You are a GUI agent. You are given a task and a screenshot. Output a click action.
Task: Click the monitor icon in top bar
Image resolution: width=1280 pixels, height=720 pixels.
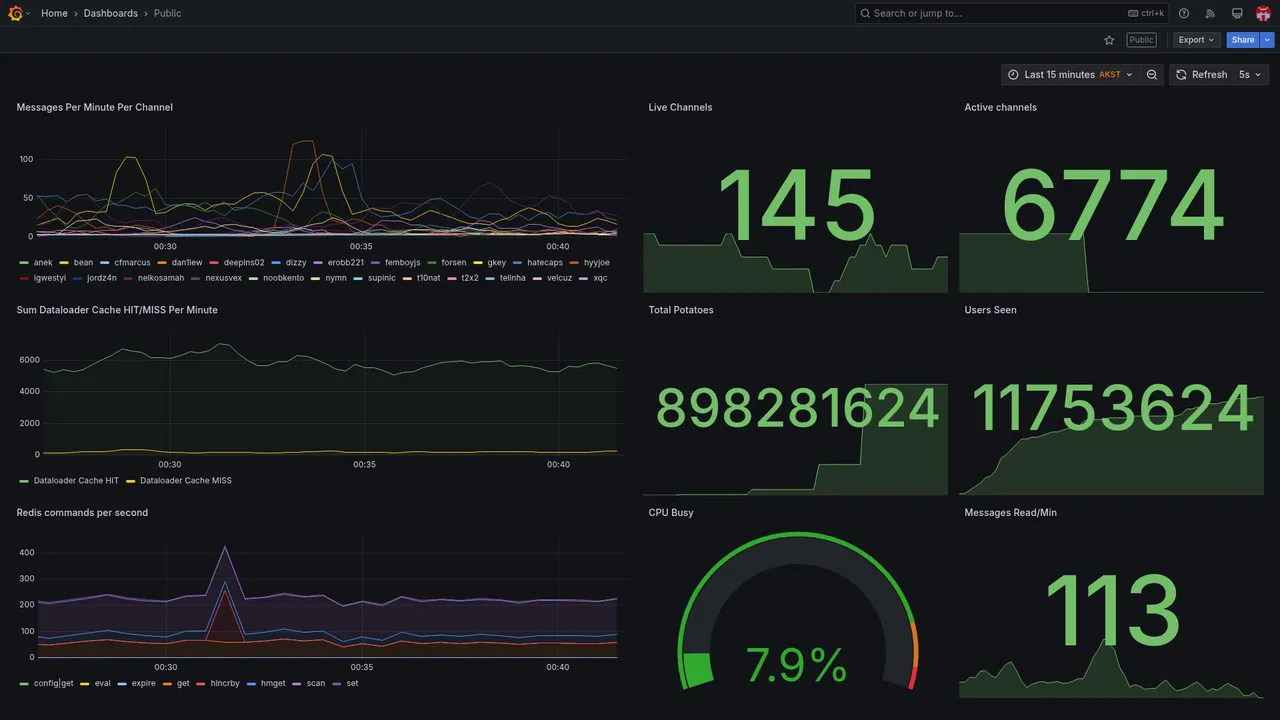[1237, 13]
